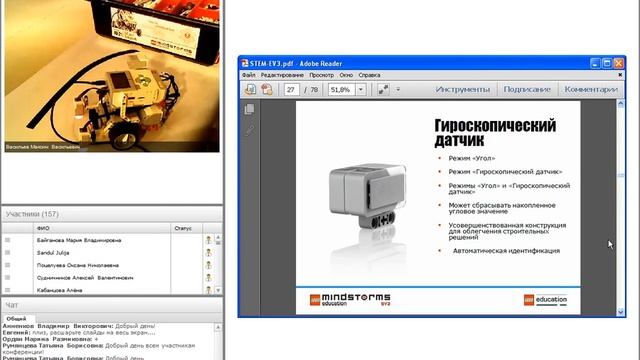Click the bullet Автоматическая идентификация
The width and height of the screenshot is (640, 360).
coord(506,251)
